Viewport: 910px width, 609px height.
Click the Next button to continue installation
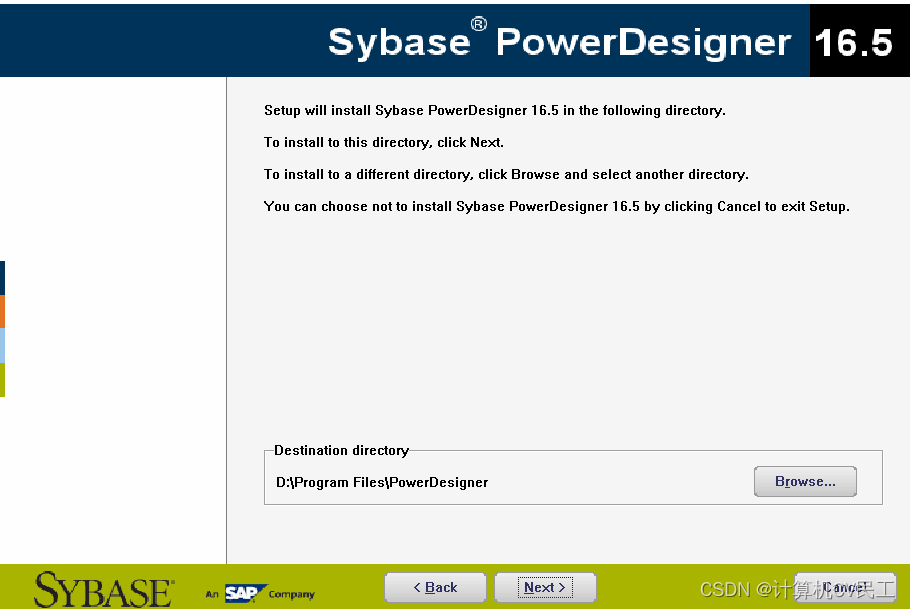point(545,588)
